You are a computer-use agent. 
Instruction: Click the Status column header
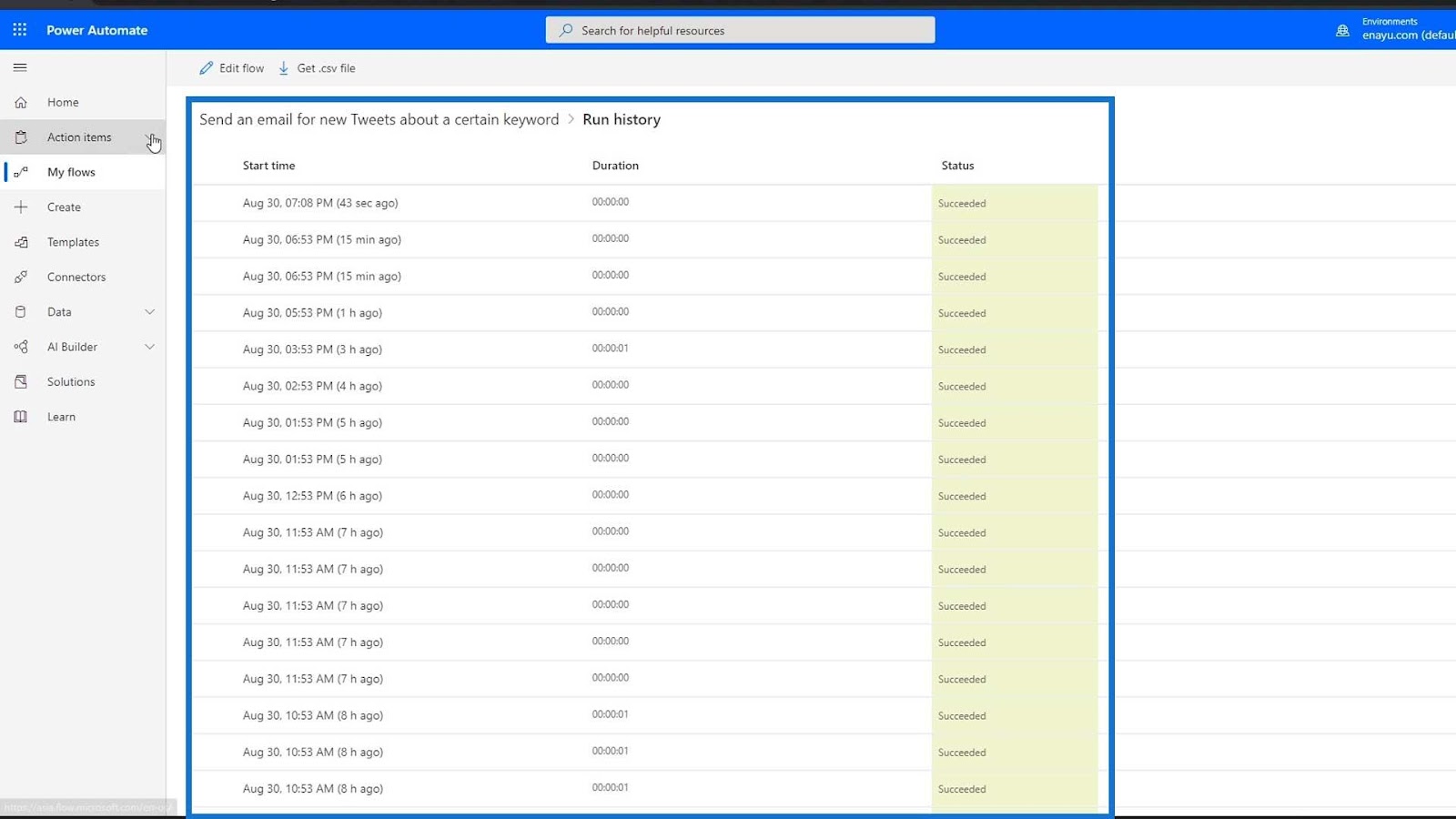[x=957, y=166]
